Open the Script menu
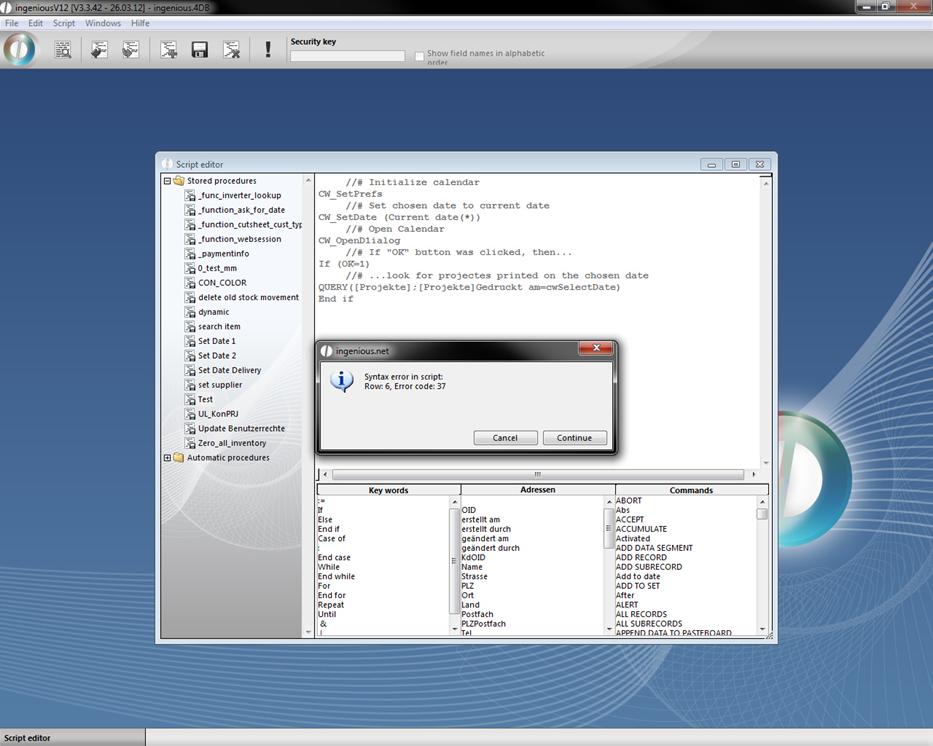The image size is (933, 746). [x=64, y=23]
